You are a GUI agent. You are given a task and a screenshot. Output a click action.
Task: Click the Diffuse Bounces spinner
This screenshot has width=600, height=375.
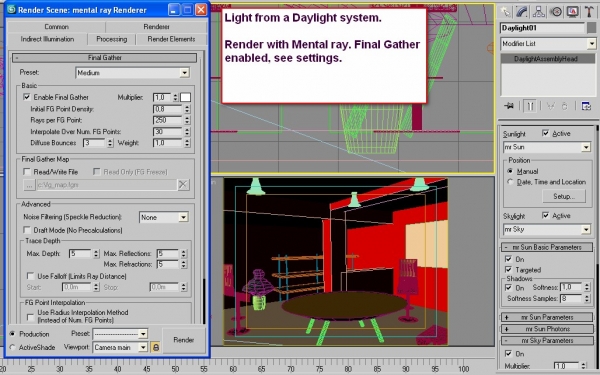tap(110, 143)
